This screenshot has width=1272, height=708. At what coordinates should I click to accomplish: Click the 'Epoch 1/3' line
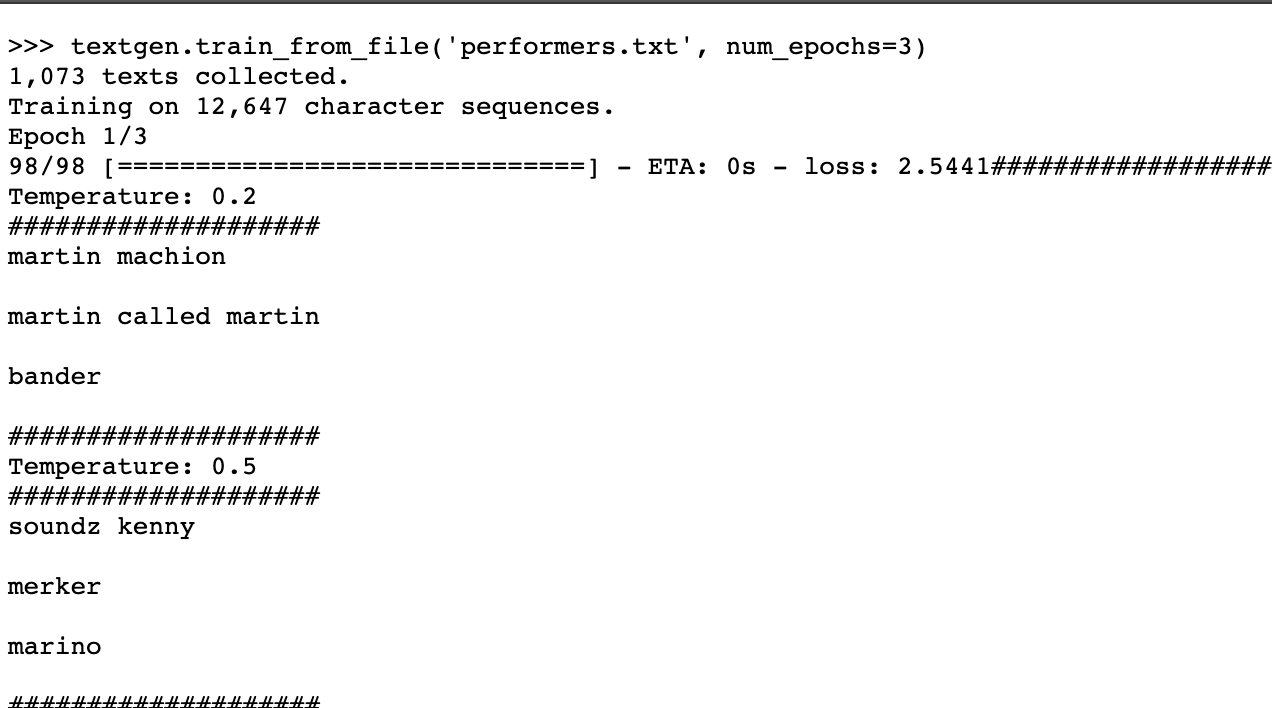[78, 137]
